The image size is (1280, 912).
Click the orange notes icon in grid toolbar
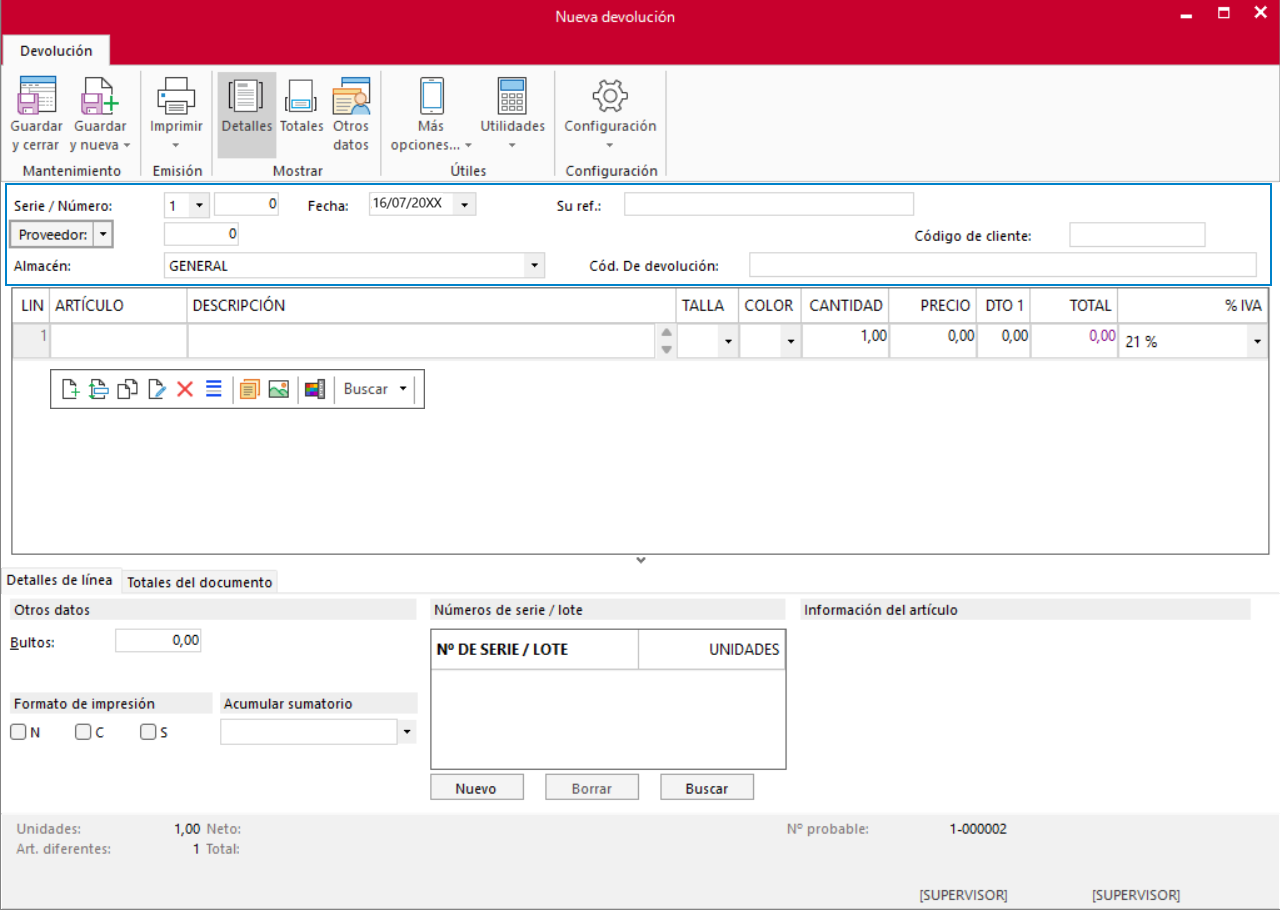click(250, 389)
